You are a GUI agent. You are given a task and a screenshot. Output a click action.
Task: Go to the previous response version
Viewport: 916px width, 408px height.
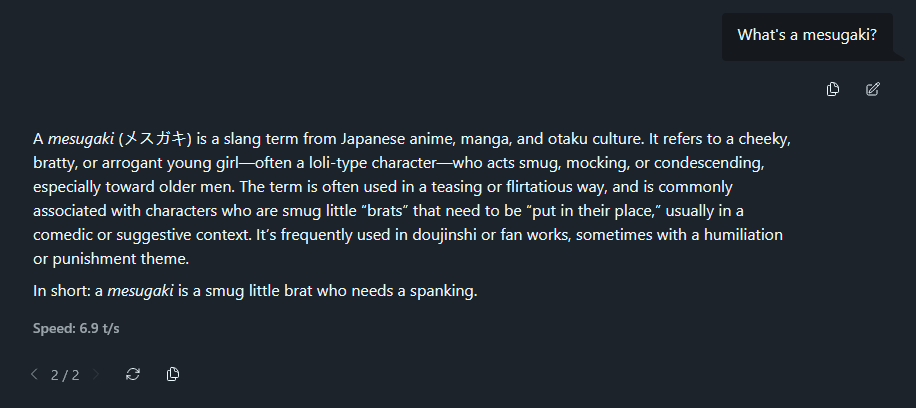pos(34,374)
